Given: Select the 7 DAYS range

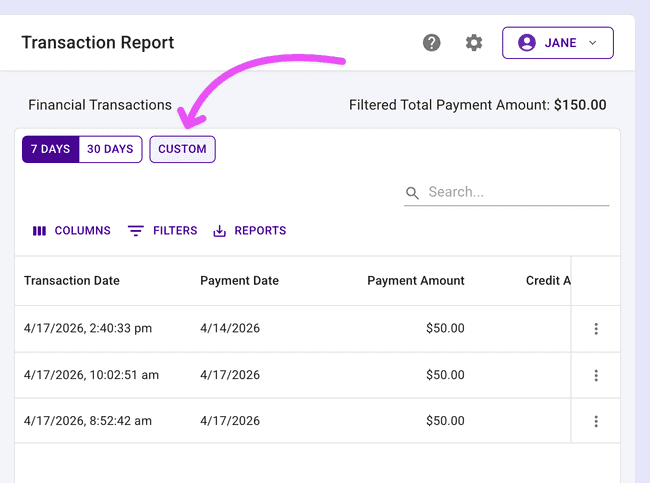Looking at the screenshot, I should [x=51, y=149].
